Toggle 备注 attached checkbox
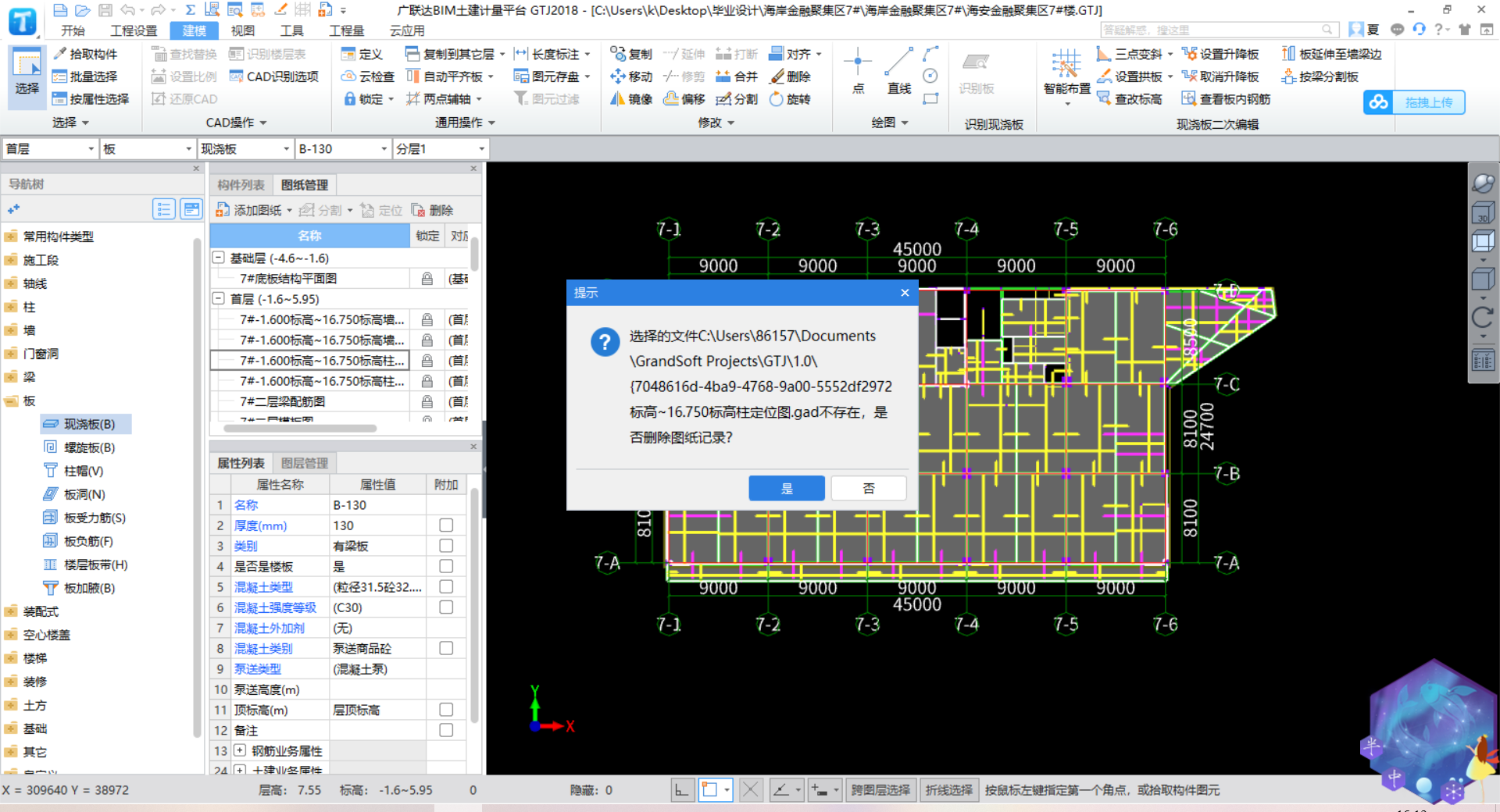 (x=446, y=730)
